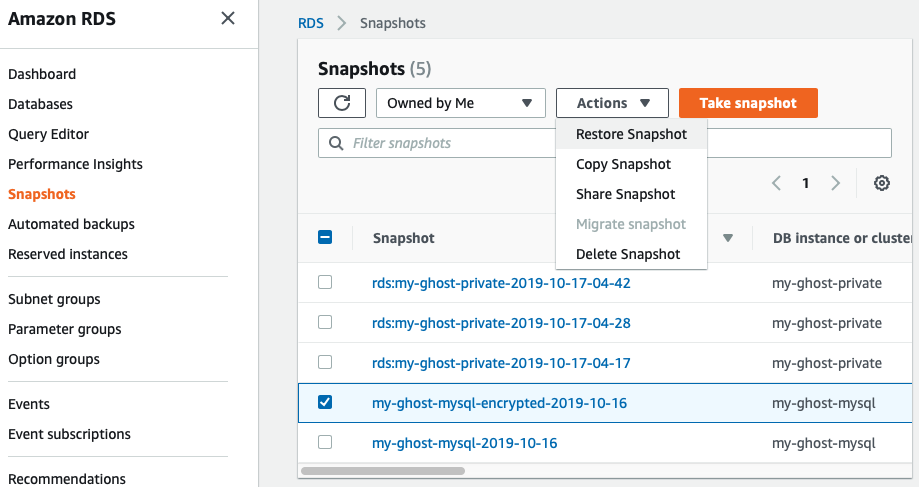Image resolution: width=919 pixels, height=487 pixels.
Task: Click the Snapshots (5) panel heading
Action: pyautogui.click(x=375, y=69)
